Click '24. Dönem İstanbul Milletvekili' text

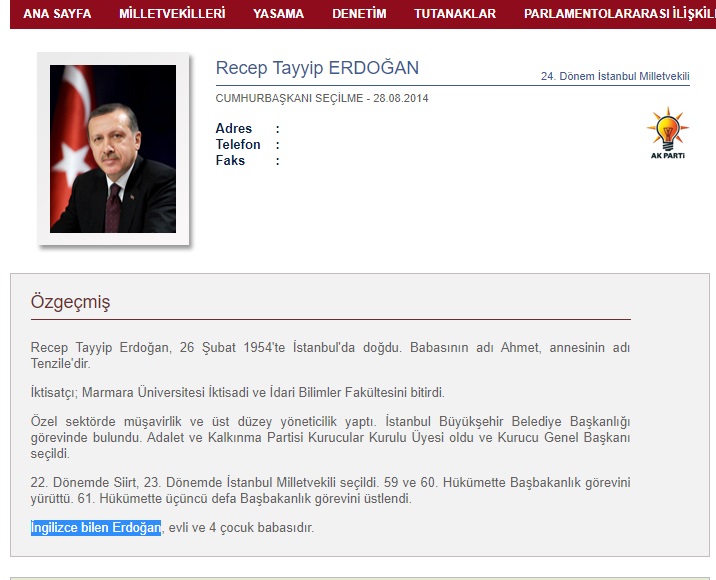pos(615,76)
